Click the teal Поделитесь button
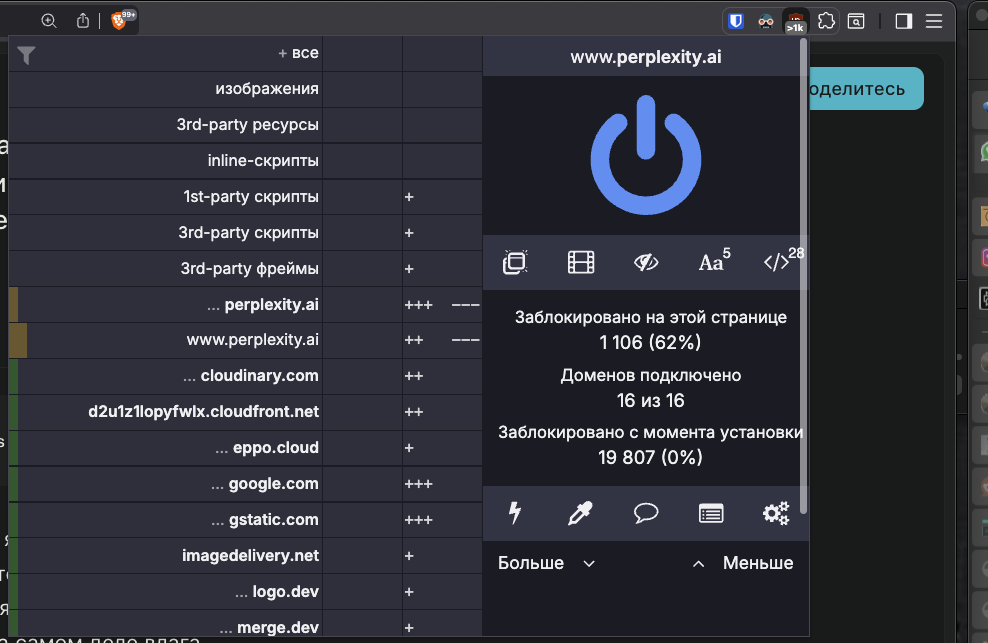The height and width of the screenshot is (643, 988). pos(865,89)
